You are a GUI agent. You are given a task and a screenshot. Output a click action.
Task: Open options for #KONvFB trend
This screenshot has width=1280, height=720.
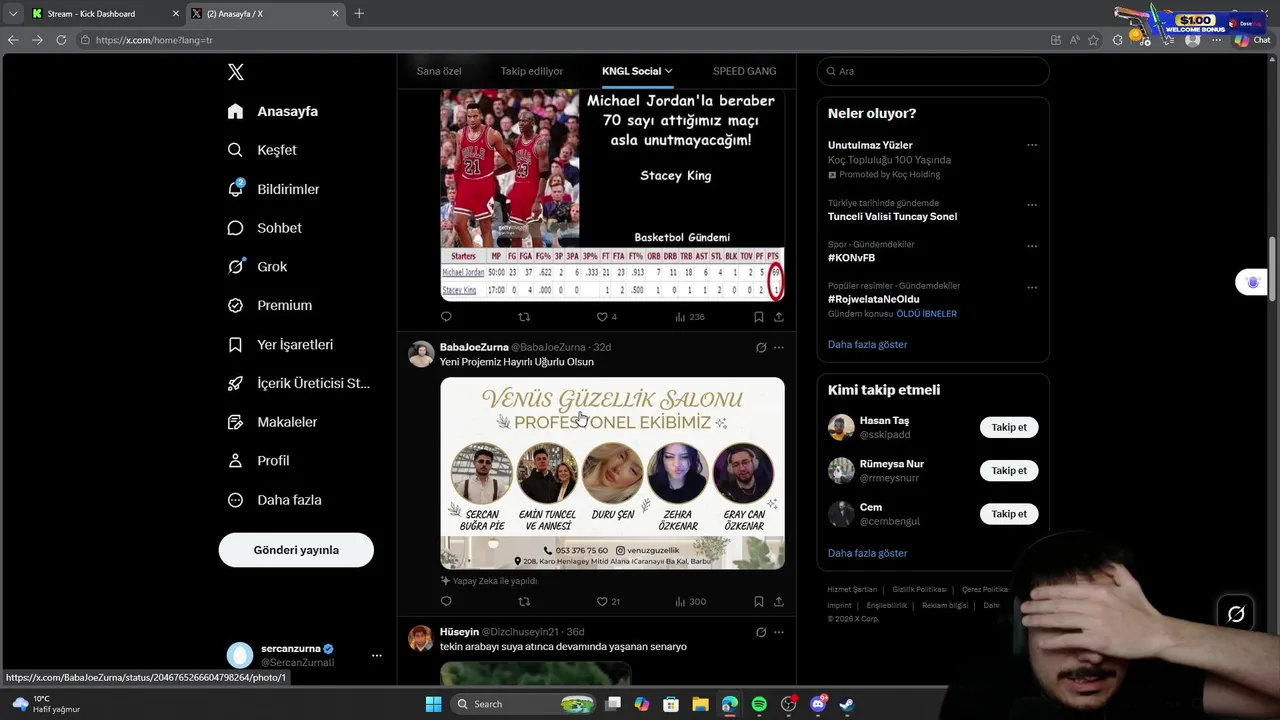1032,246
